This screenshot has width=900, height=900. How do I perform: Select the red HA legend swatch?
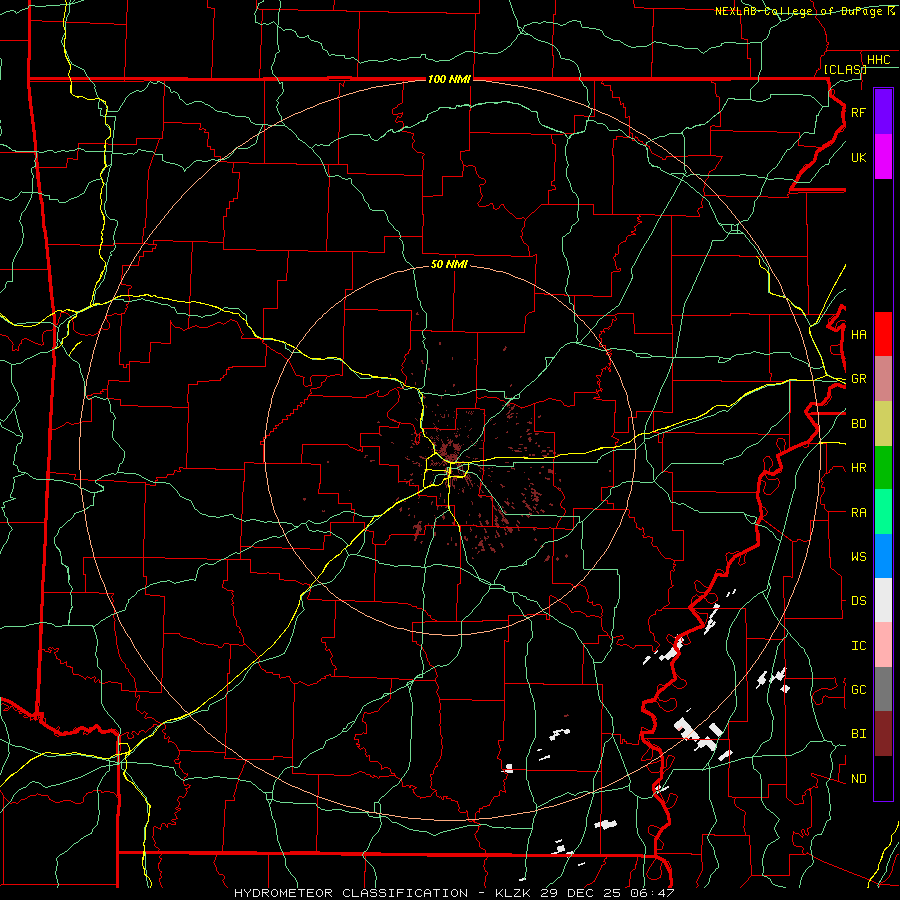coord(883,334)
